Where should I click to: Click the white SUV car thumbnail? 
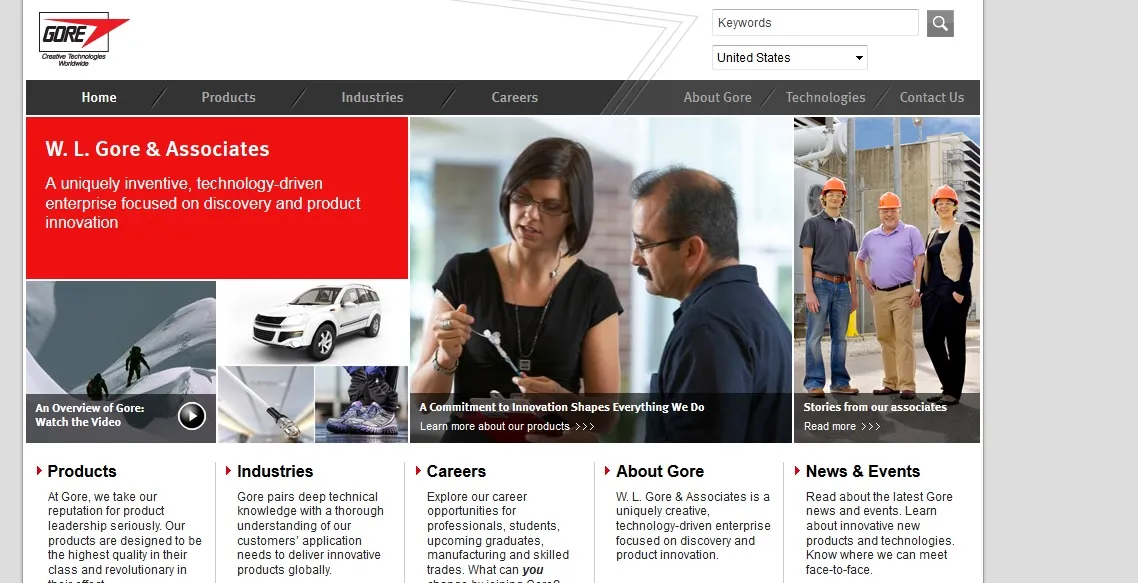[x=314, y=322]
